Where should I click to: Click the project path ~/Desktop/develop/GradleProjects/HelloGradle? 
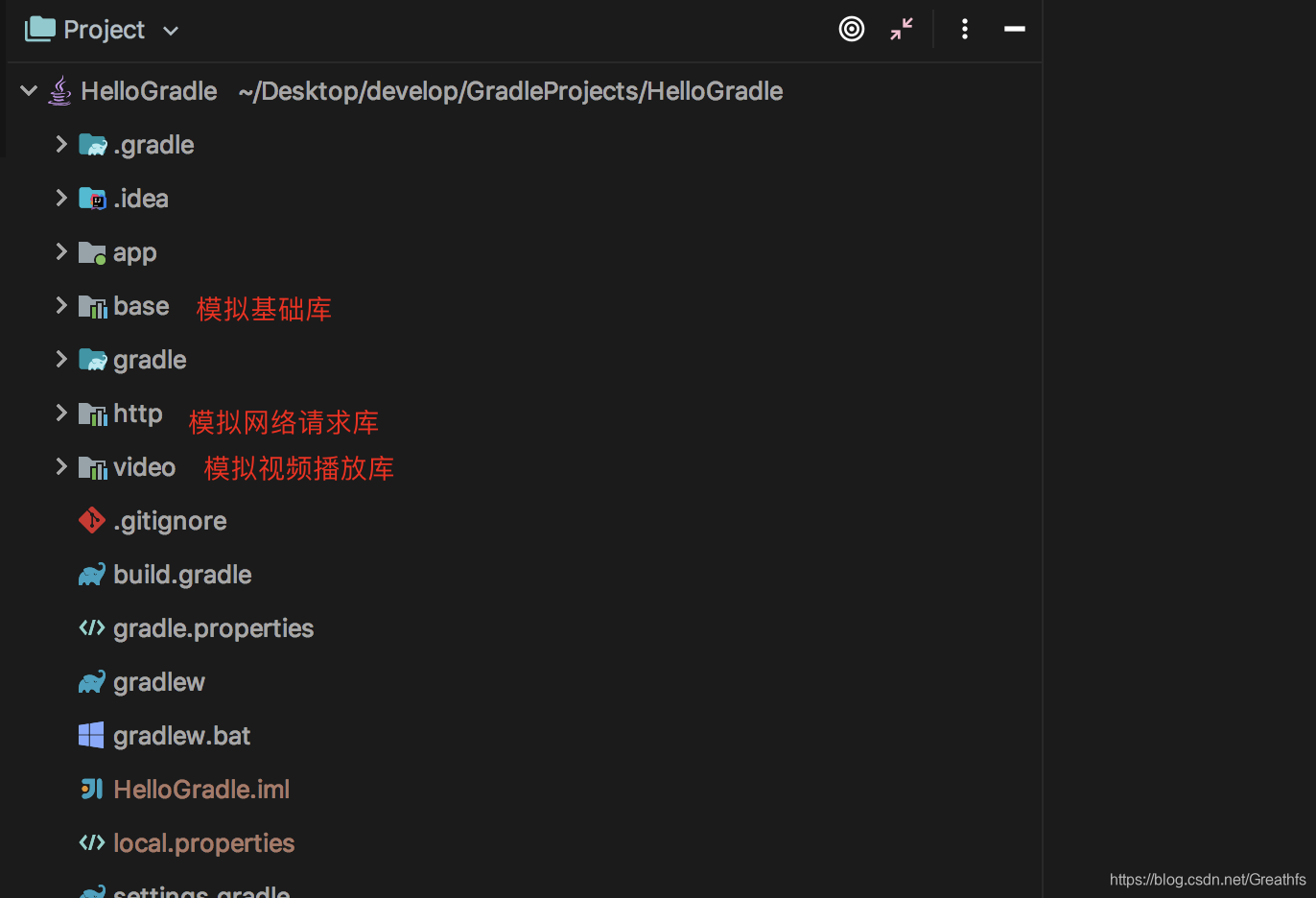[510, 91]
